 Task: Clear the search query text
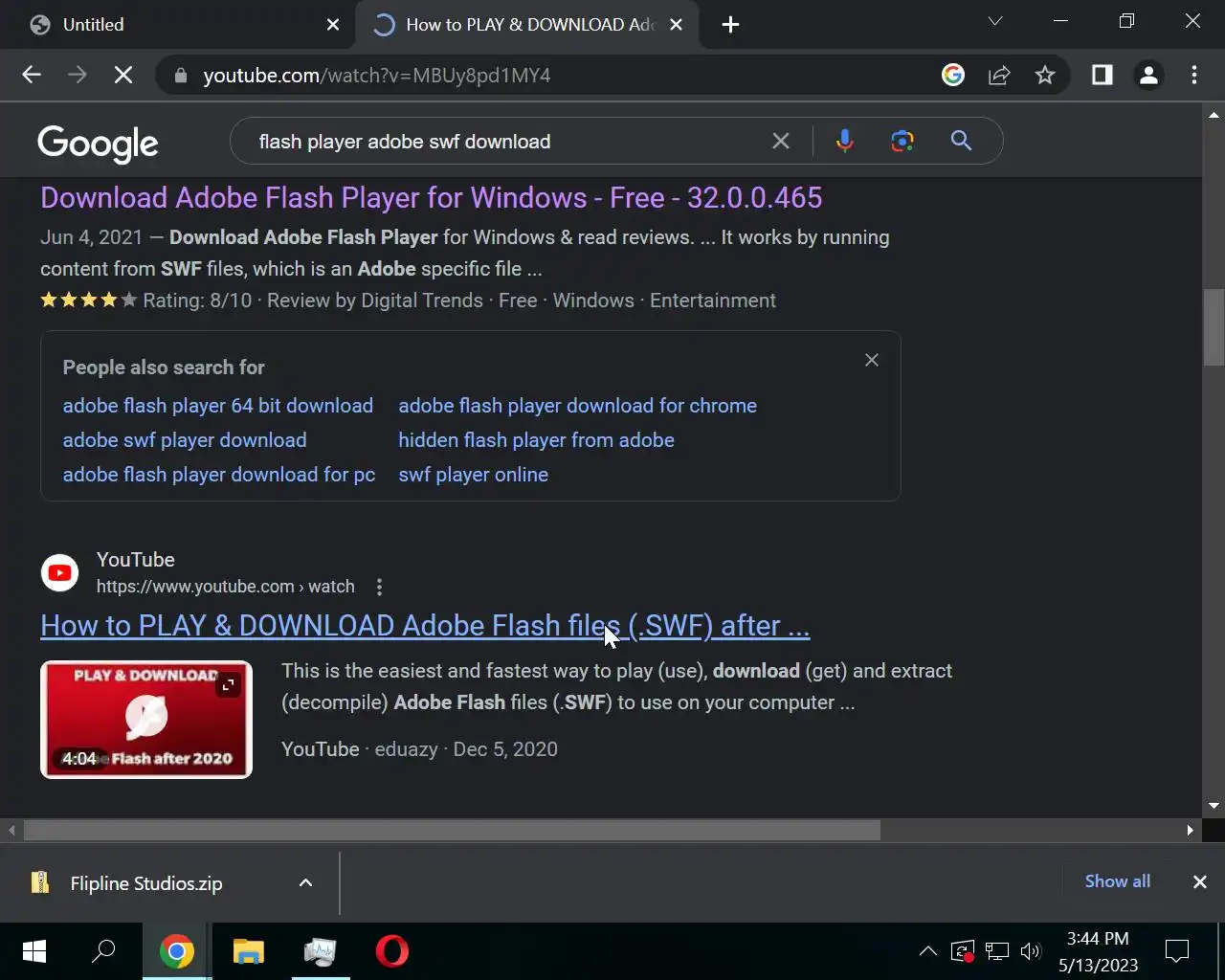click(781, 142)
